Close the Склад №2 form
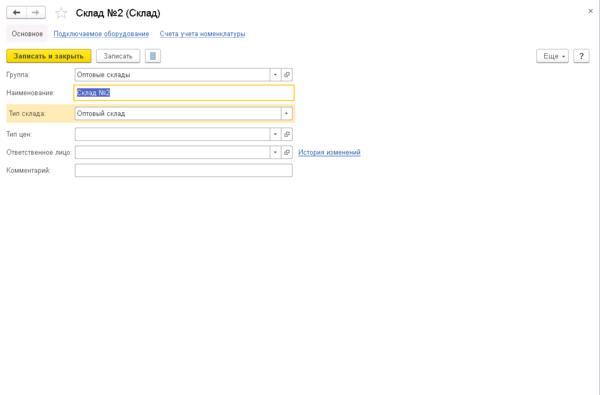Image resolution: width=600 pixels, height=395 pixels. tap(590, 11)
